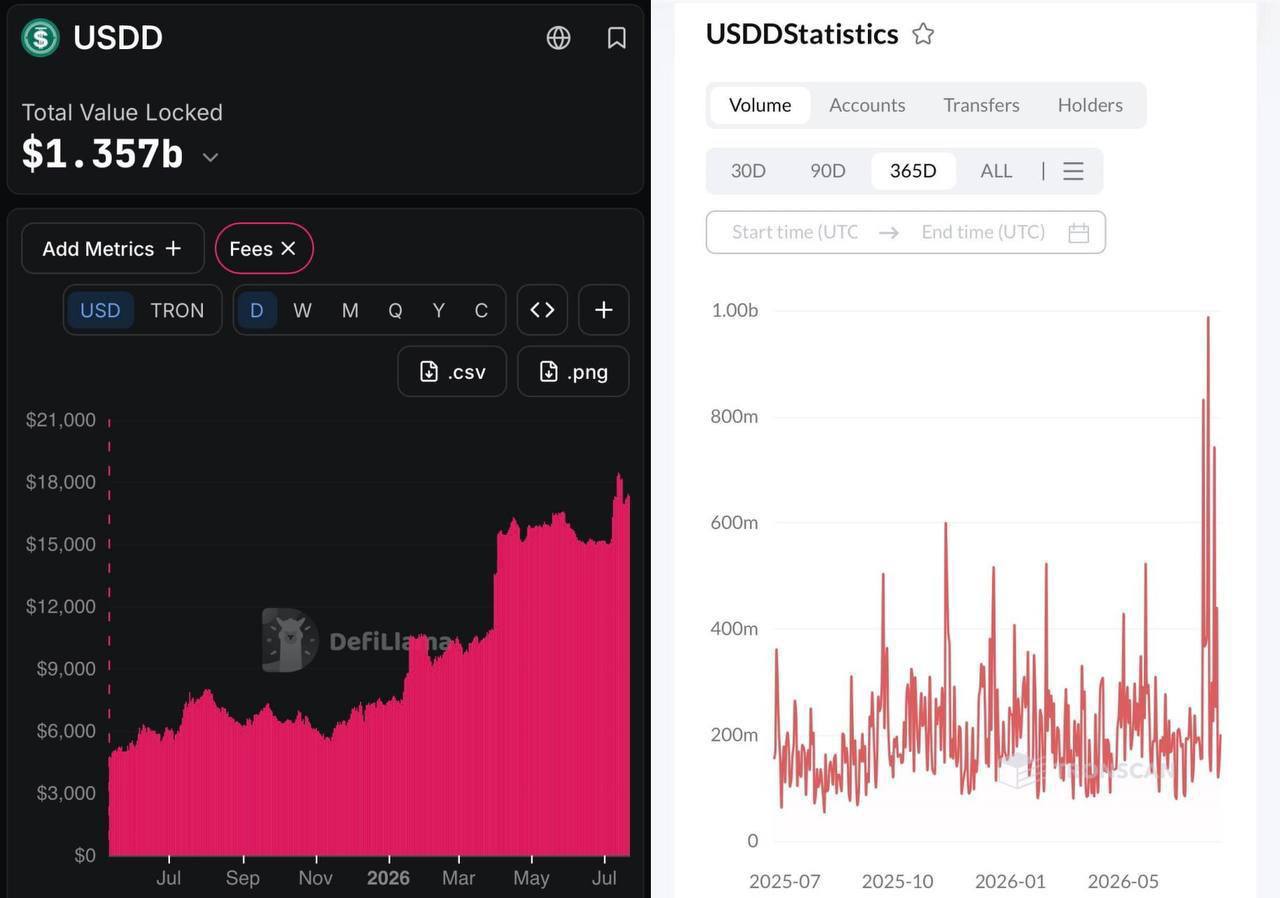The width and height of the screenshot is (1280, 898).
Task: Click Add Metrics button
Action: [113, 249]
